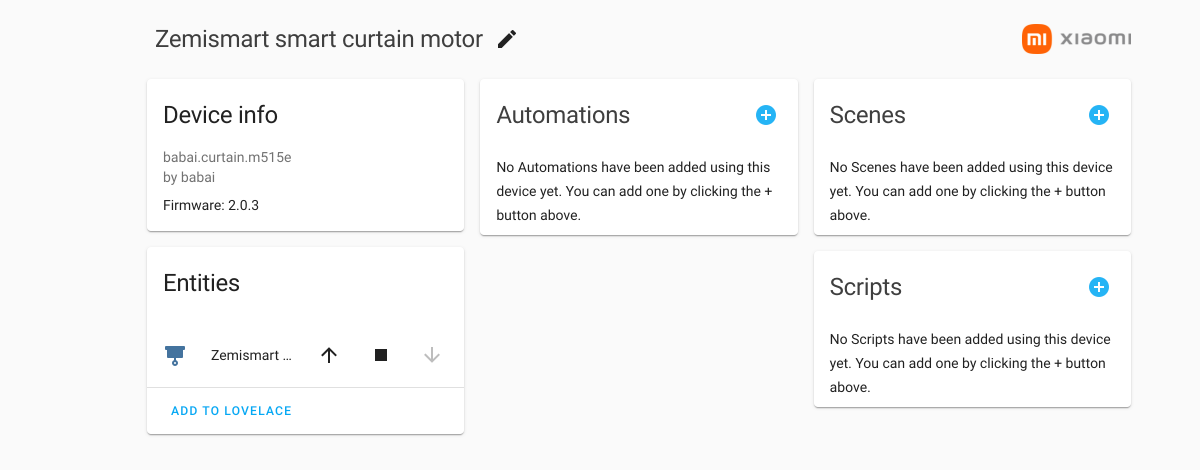This screenshot has width=1200, height=470.
Task: Click the blue curtain entity icon
Action: [175, 355]
